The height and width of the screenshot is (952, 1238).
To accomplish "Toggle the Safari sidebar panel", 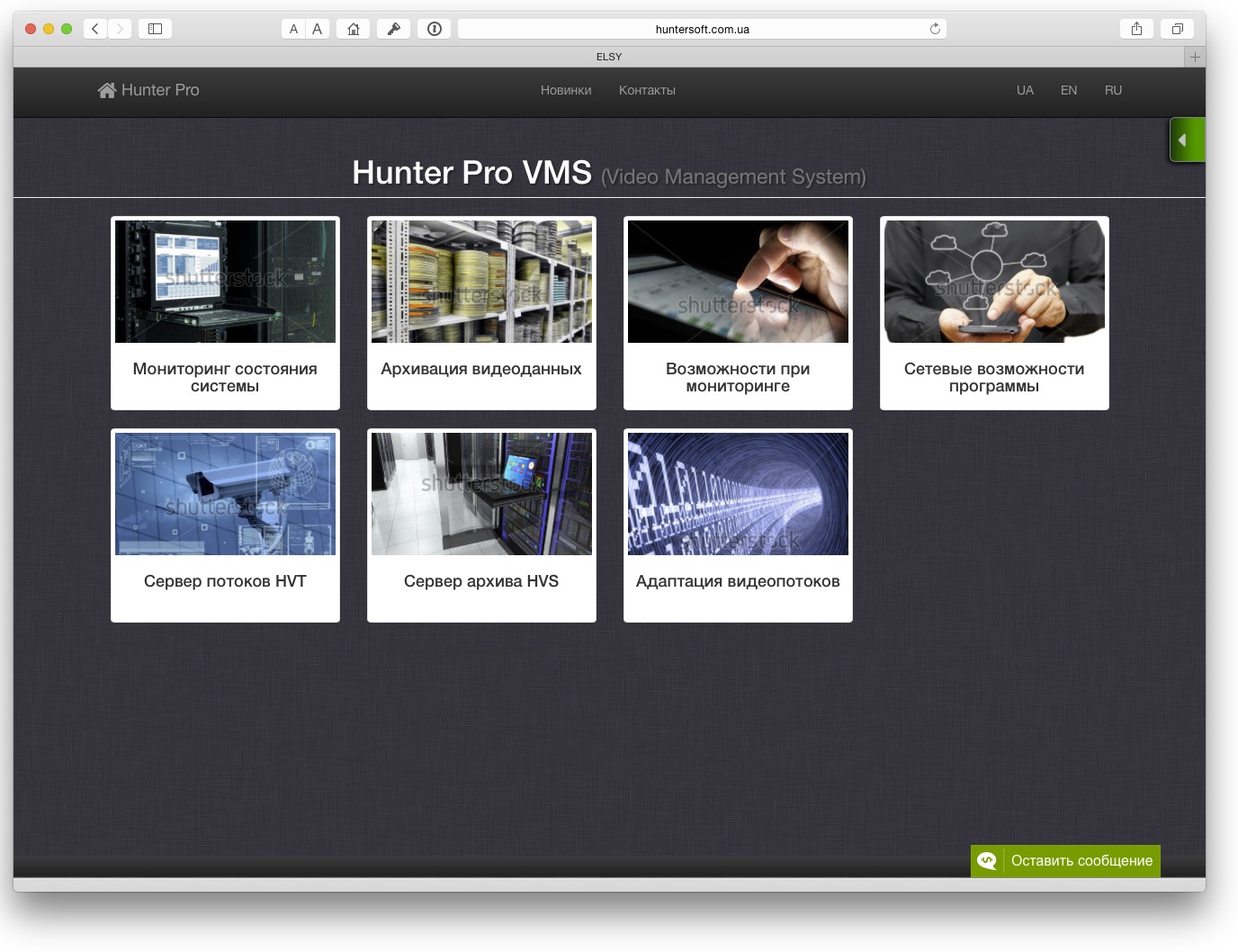I will (x=155, y=29).
